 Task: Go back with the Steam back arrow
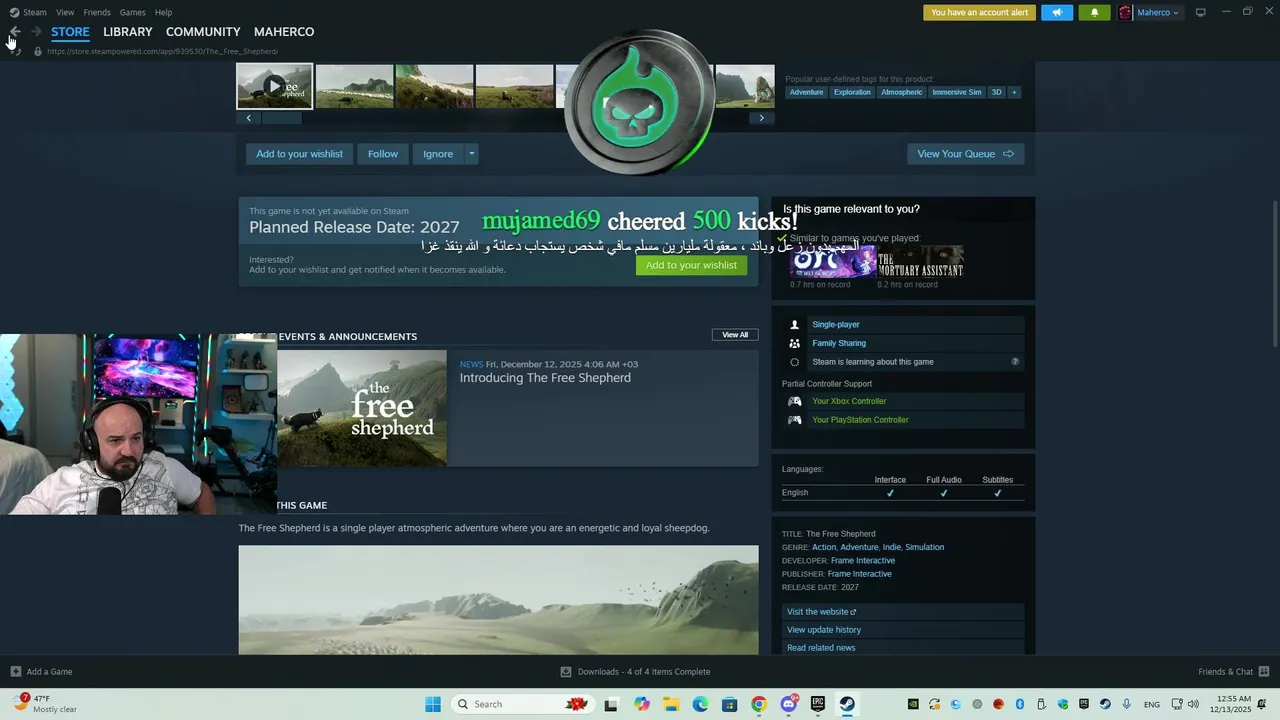point(14,32)
